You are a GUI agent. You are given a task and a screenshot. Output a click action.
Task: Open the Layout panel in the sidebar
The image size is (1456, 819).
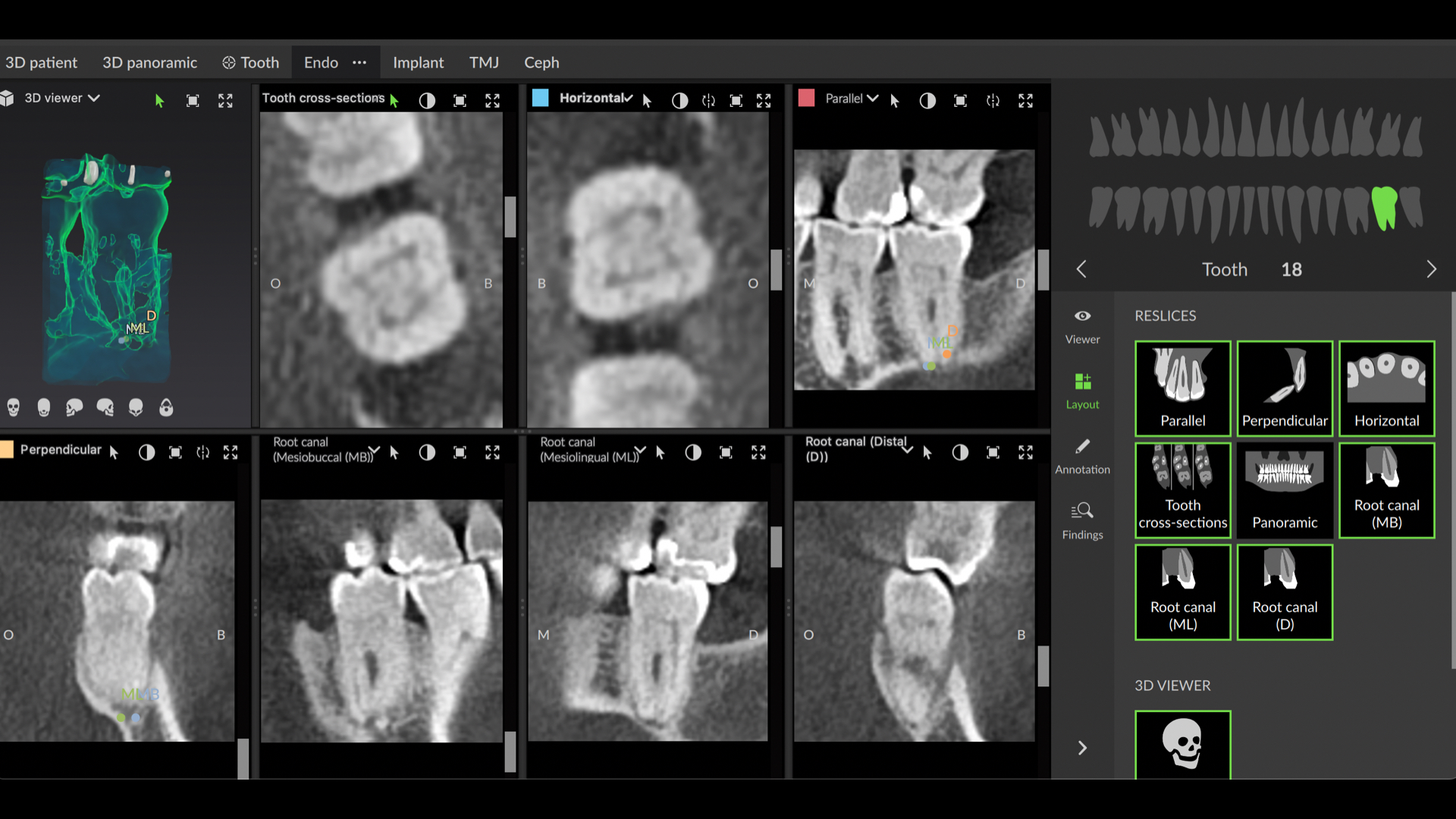(1082, 388)
